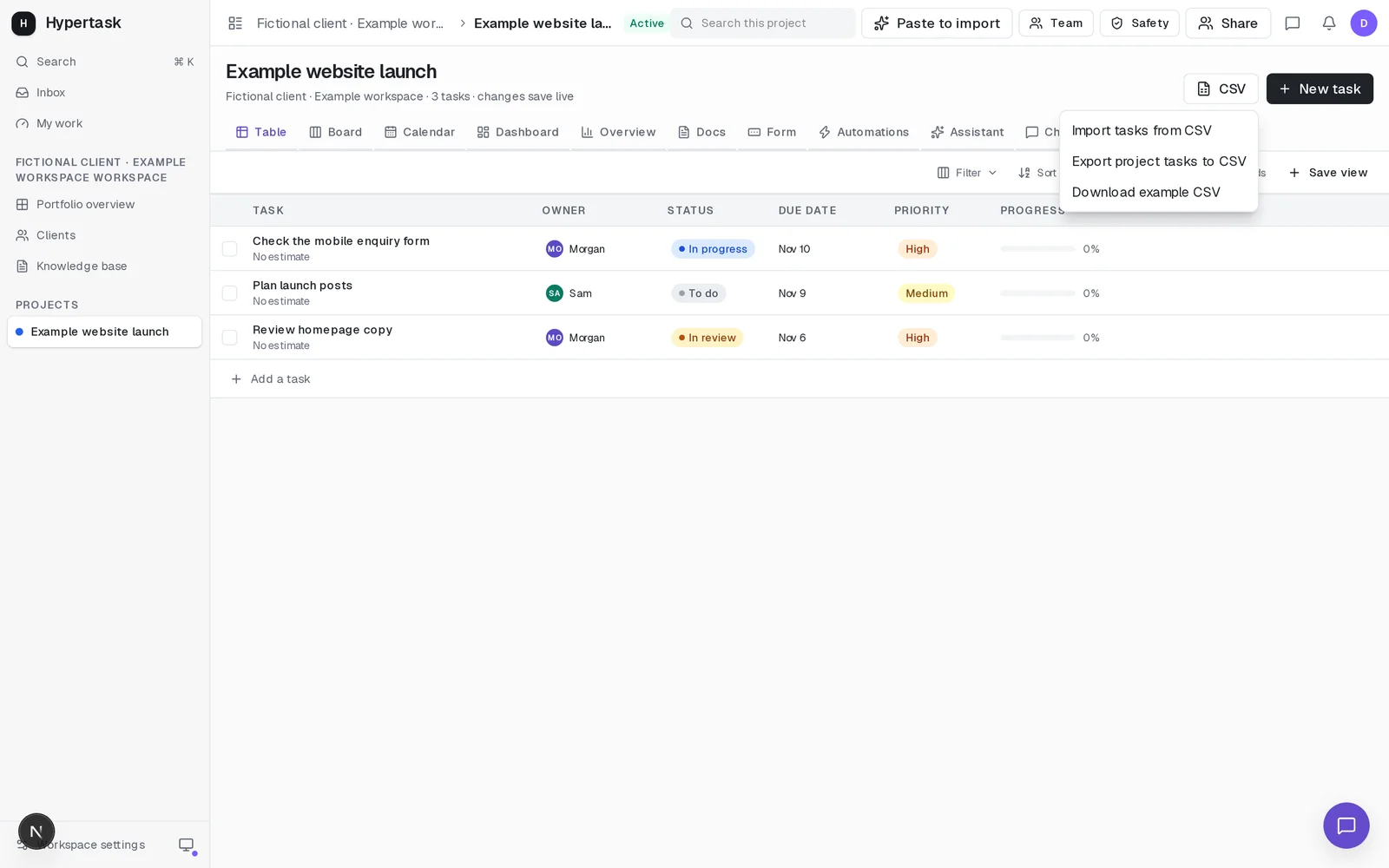Image resolution: width=1389 pixels, height=868 pixels.
Task: Open the In progress status dropdown
Action: [713, 249]
